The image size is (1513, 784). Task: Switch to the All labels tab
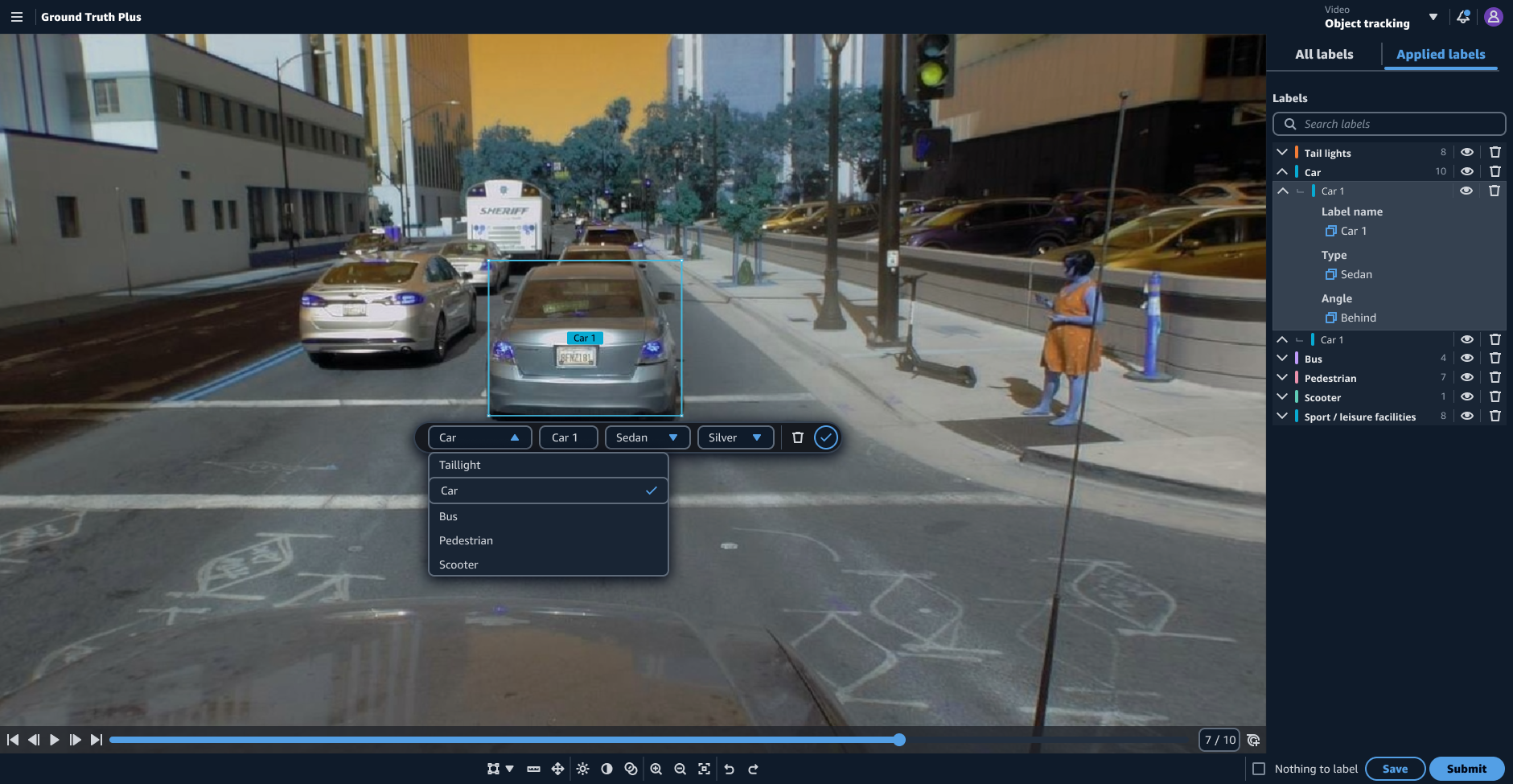click(1324, 54)
